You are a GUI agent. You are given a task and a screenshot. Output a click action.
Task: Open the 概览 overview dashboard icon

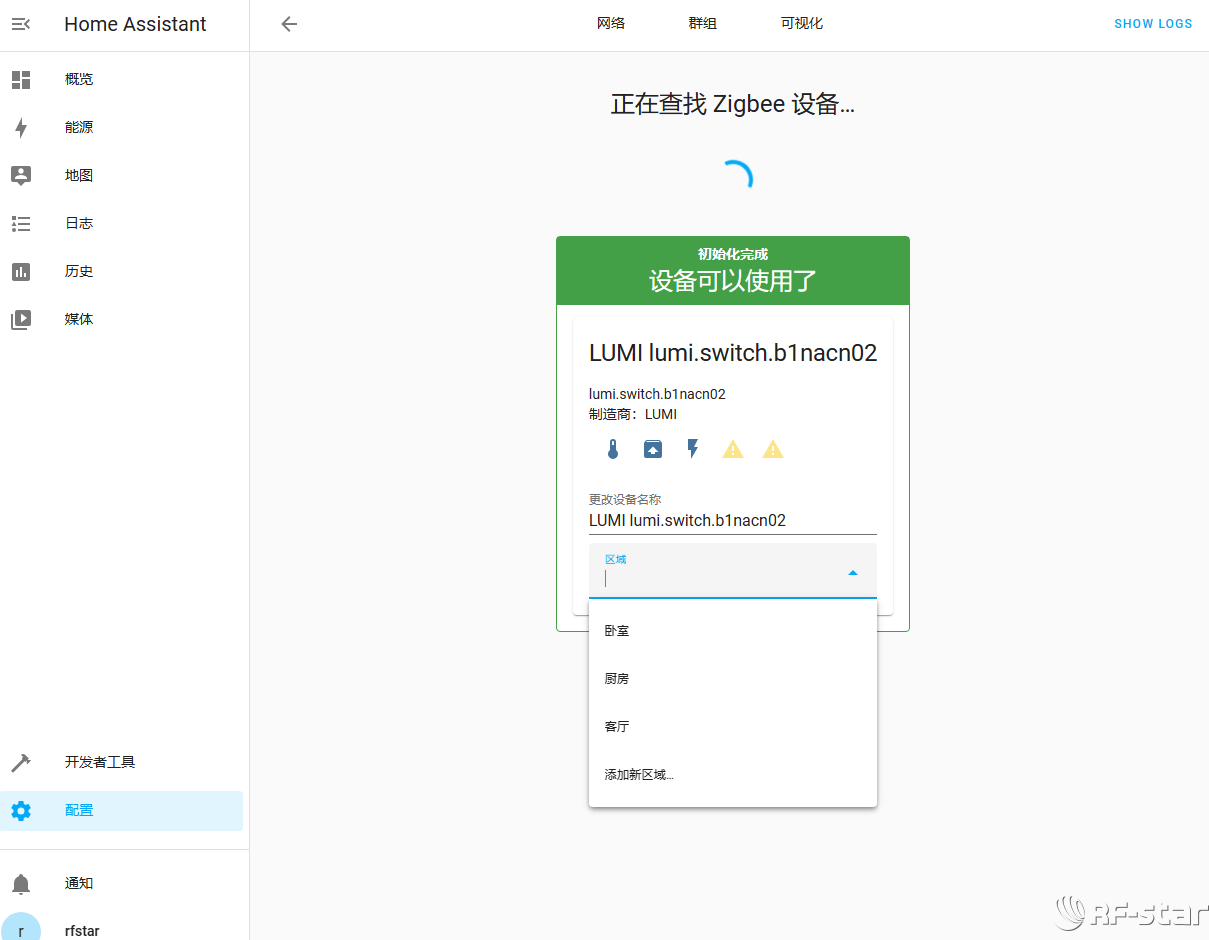click(21, 80)
